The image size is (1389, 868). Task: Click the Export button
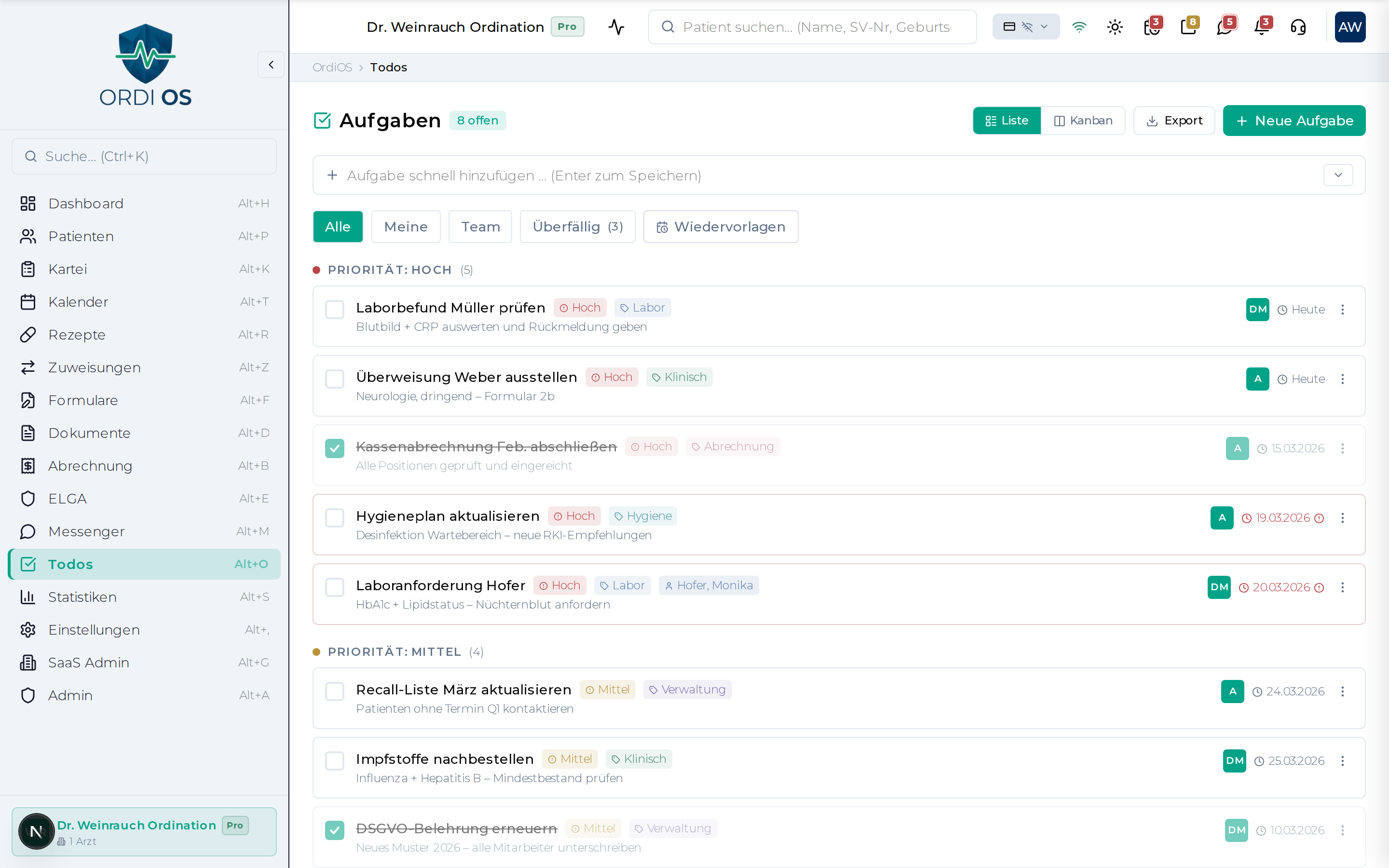tap(1174, 121)
